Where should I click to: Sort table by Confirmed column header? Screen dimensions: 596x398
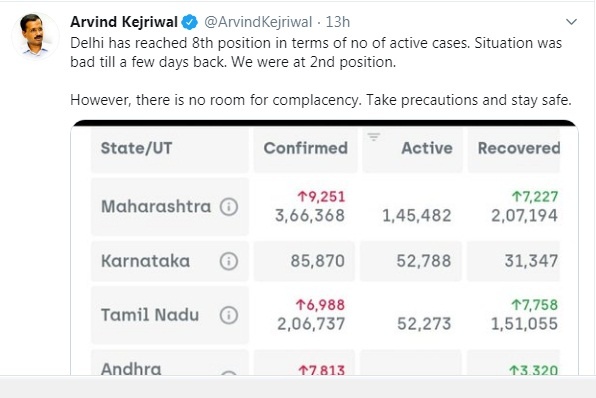coord(306,149)
